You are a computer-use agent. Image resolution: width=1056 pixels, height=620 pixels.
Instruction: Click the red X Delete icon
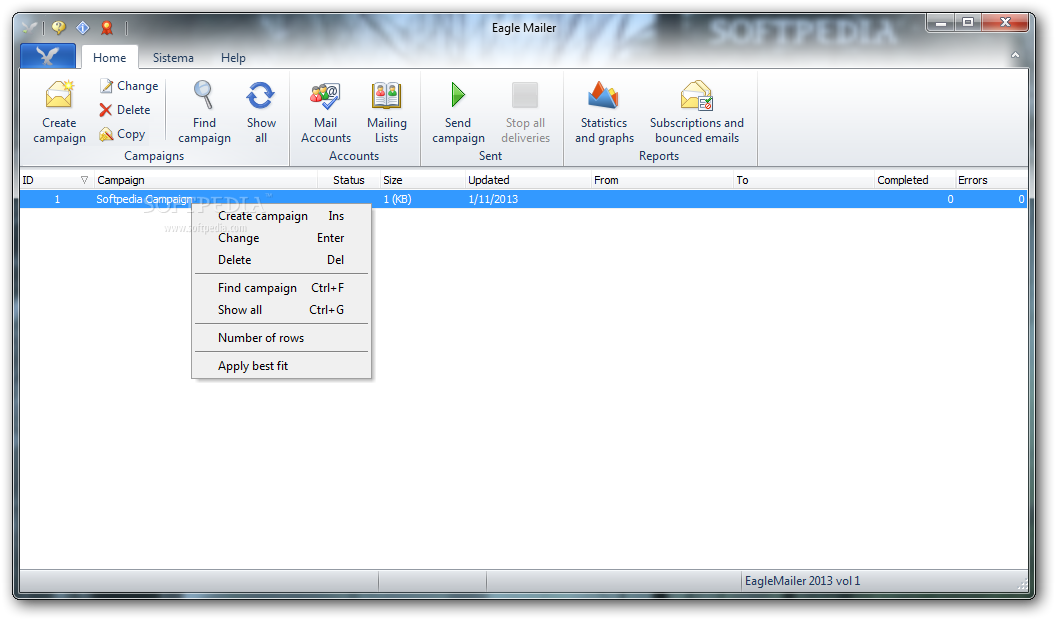point(106,110)
